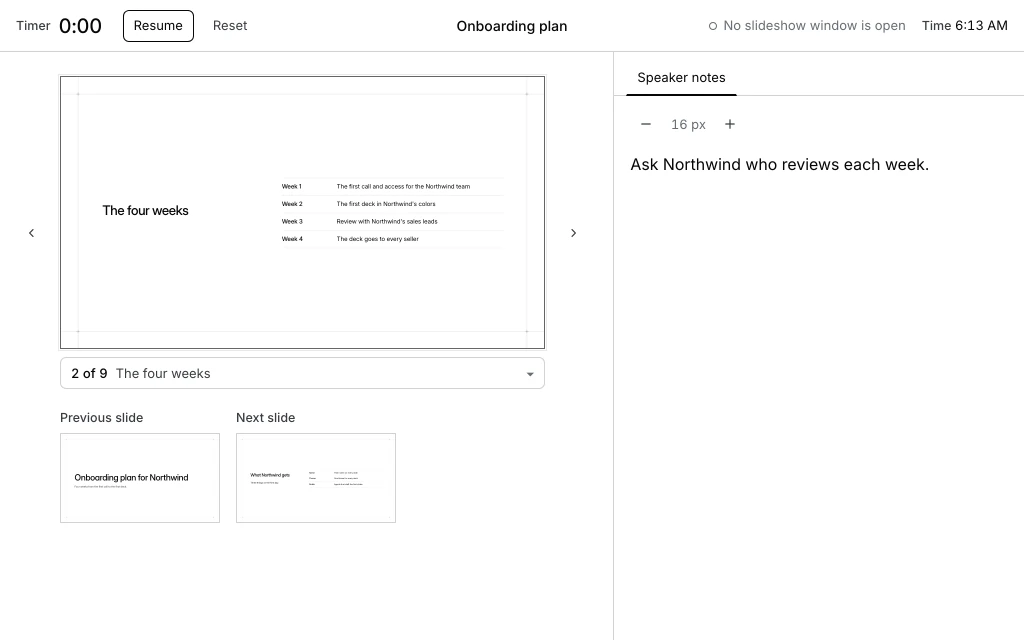Click the 'Timer' label
The width and height of the screenshot is (1024, 640).
click(33, 26)
